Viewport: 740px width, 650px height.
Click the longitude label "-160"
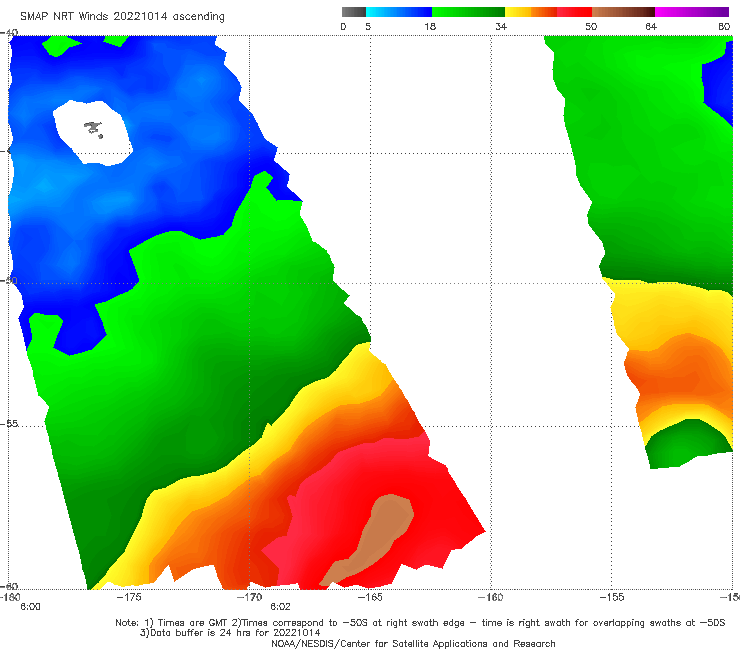[491, 597]
